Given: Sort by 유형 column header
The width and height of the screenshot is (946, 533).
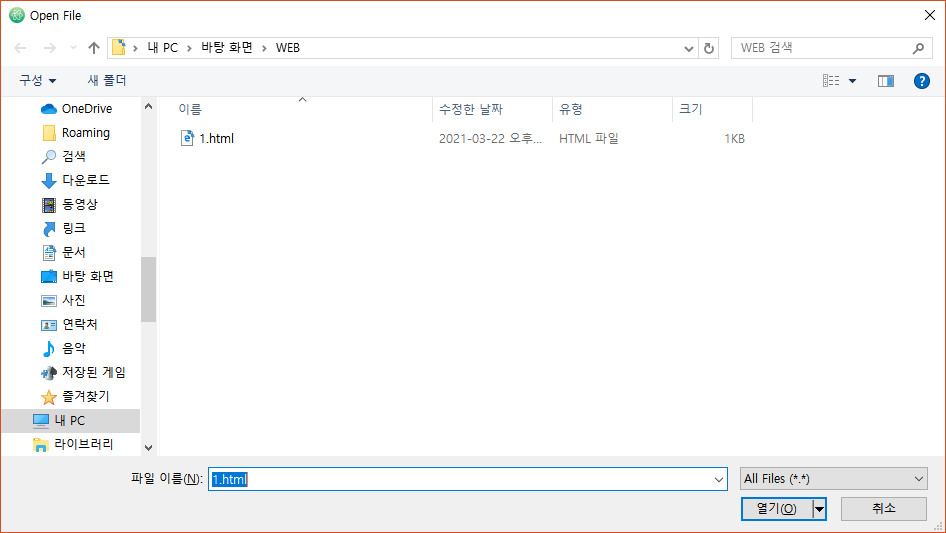Looking at the screenshot, I should pyautogui.click(x=612, y=109).
